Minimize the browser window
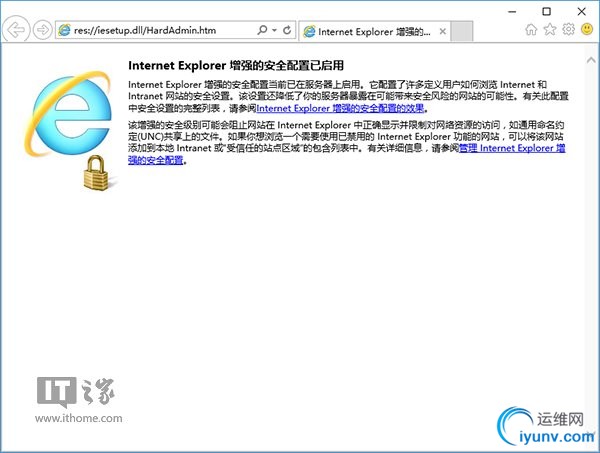The width and height of the screenshot is (600, 453). click(x=512, y=12)
